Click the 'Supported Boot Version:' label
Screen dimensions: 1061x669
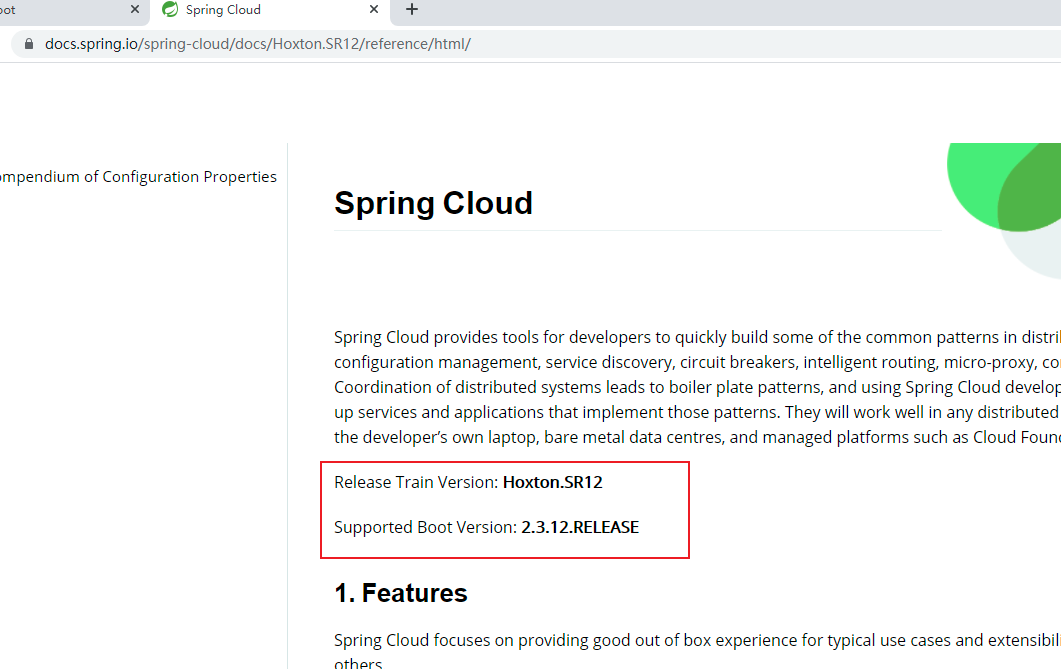click(x=425, y=527)
